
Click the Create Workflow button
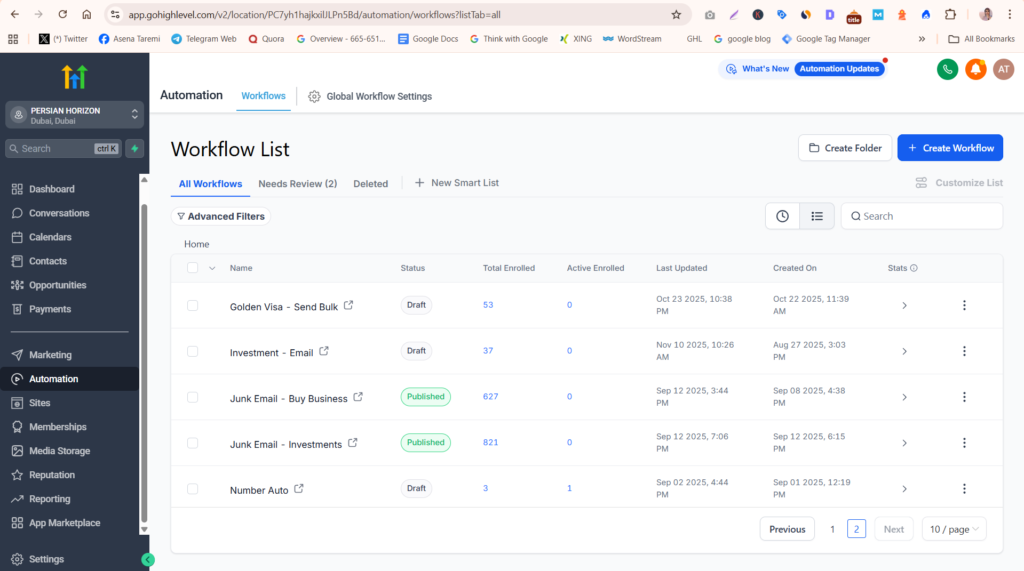pos(950,148)
